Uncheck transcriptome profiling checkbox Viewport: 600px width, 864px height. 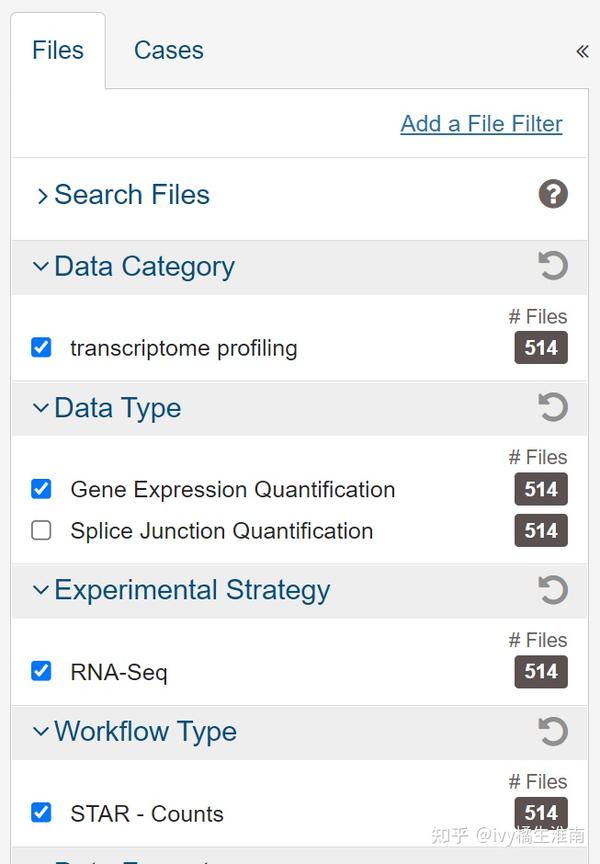coord(41,348)
